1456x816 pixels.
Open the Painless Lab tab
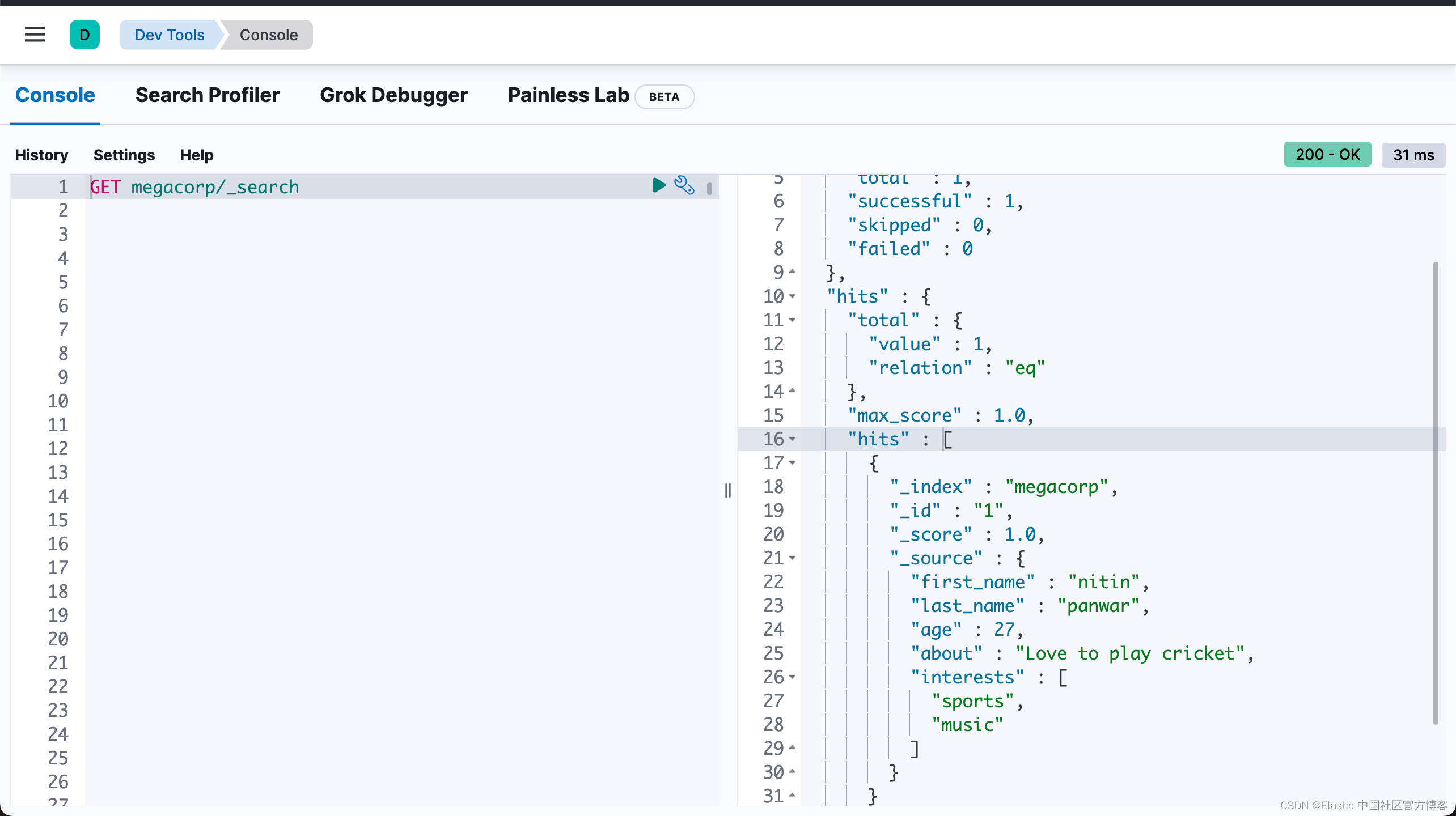click(568, 95)
